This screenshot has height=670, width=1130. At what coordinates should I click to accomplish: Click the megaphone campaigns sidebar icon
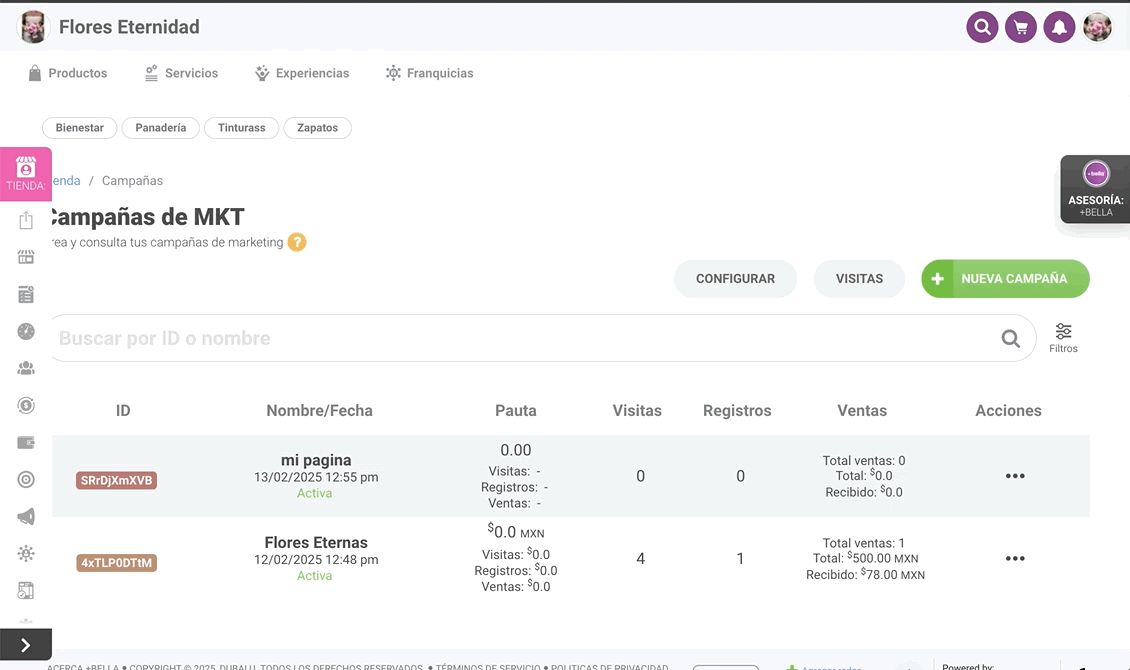26,517
